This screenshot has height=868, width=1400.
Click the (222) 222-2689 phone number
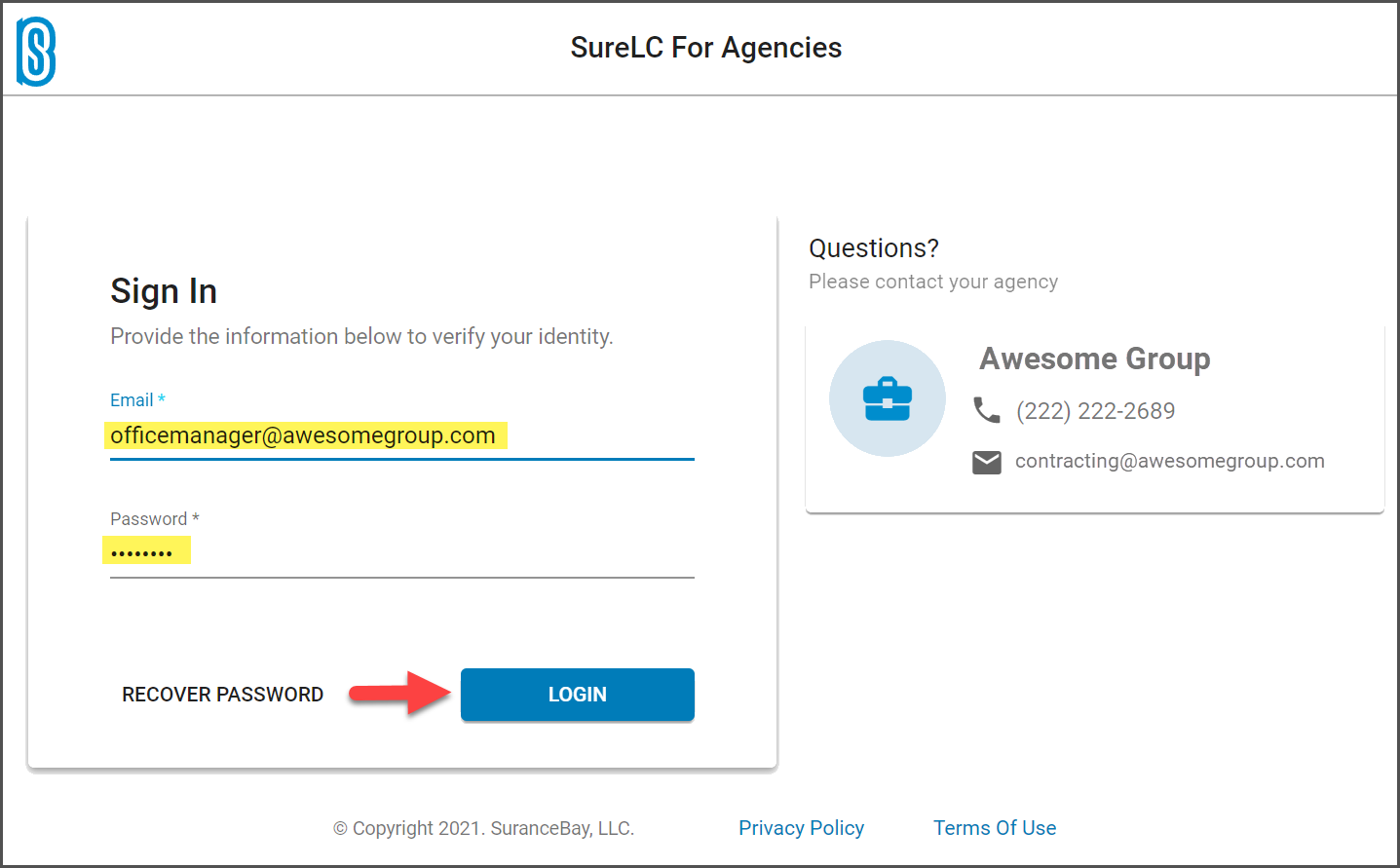pos(1096,411)
